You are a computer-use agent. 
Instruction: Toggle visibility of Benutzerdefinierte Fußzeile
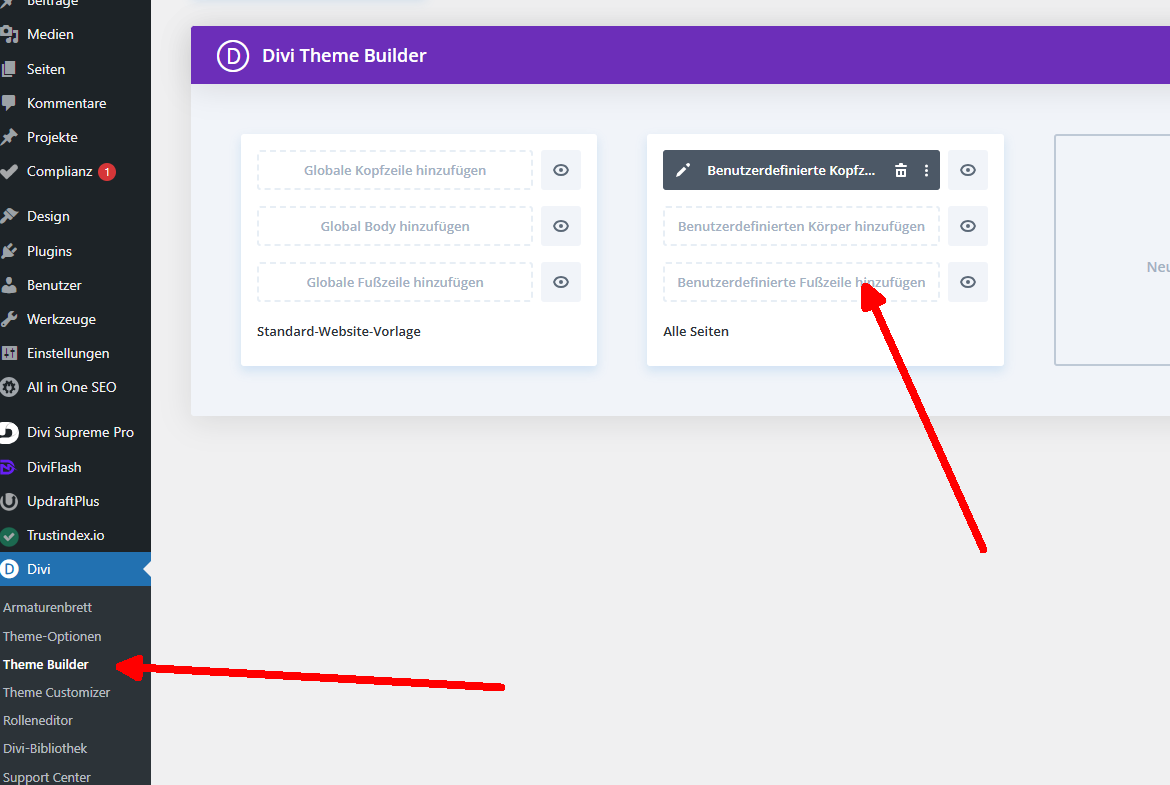(x=968, y=282)
